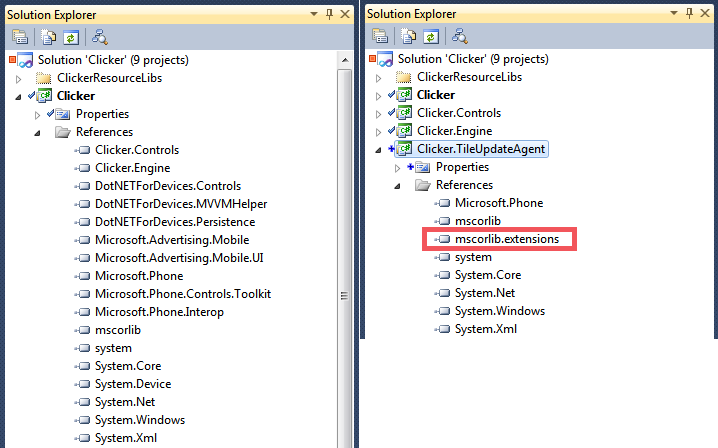Collapse the Clicker.TileUpdateAgent project node
The width and height of the screenshot is (718, 448).
coord(378,149)
